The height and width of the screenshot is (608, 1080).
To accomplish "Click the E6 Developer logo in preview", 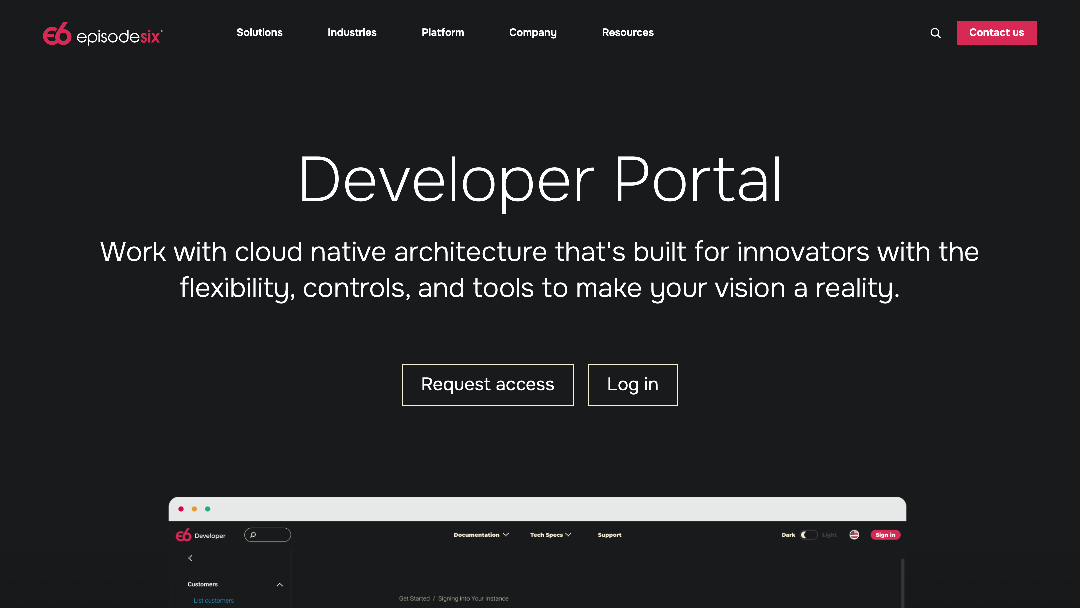I will pyautogui.click(x=200, y=535).
